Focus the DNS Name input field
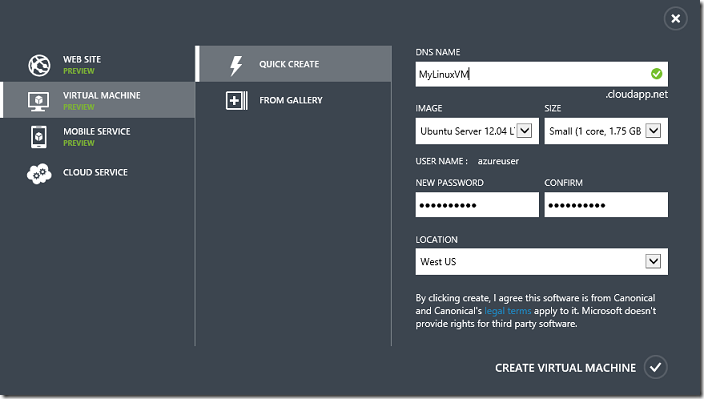This screenshot has width=704, height=399. click(x=541, y=74)
